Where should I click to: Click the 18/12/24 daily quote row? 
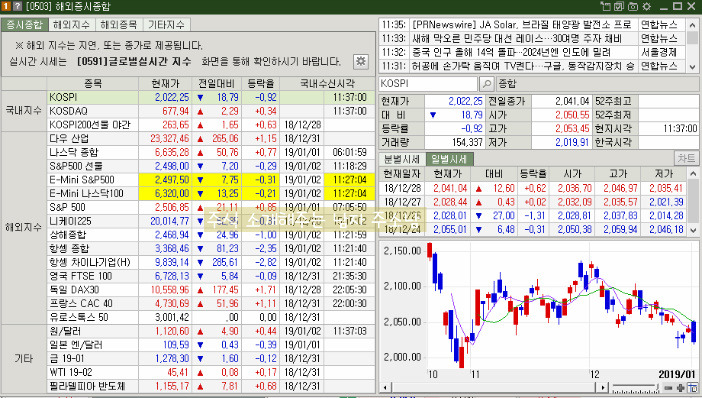[x=533, y=230]
